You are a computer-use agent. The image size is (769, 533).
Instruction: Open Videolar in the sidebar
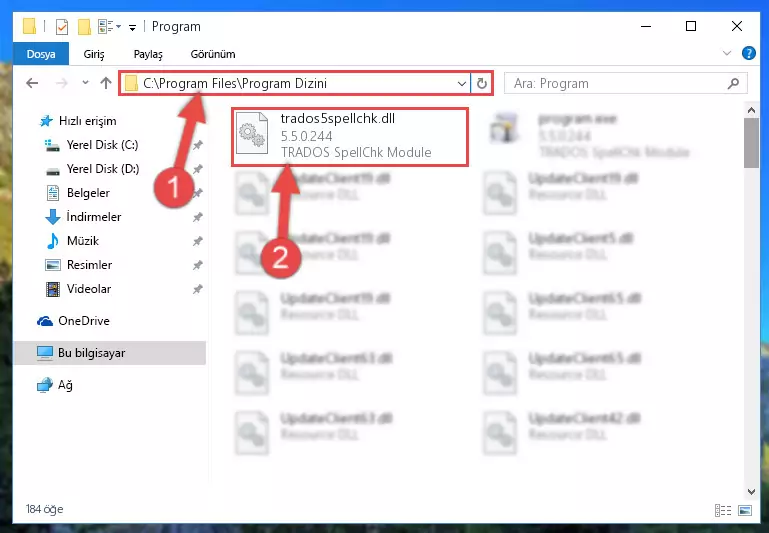pyautogui.click(x=88, y=289)
